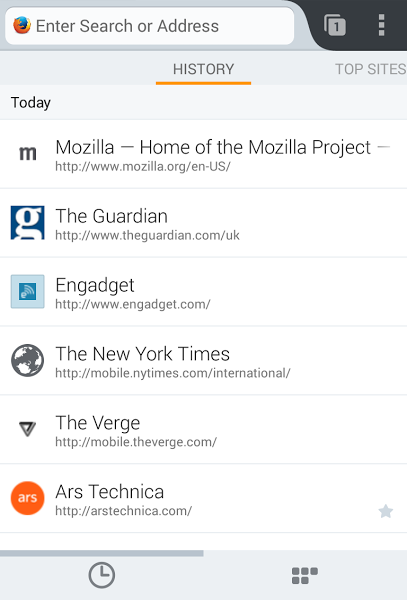Tap the Firefox logo in address bar
Image resolution: width=407 pixels, height=600 pixels.
point(22,25)
